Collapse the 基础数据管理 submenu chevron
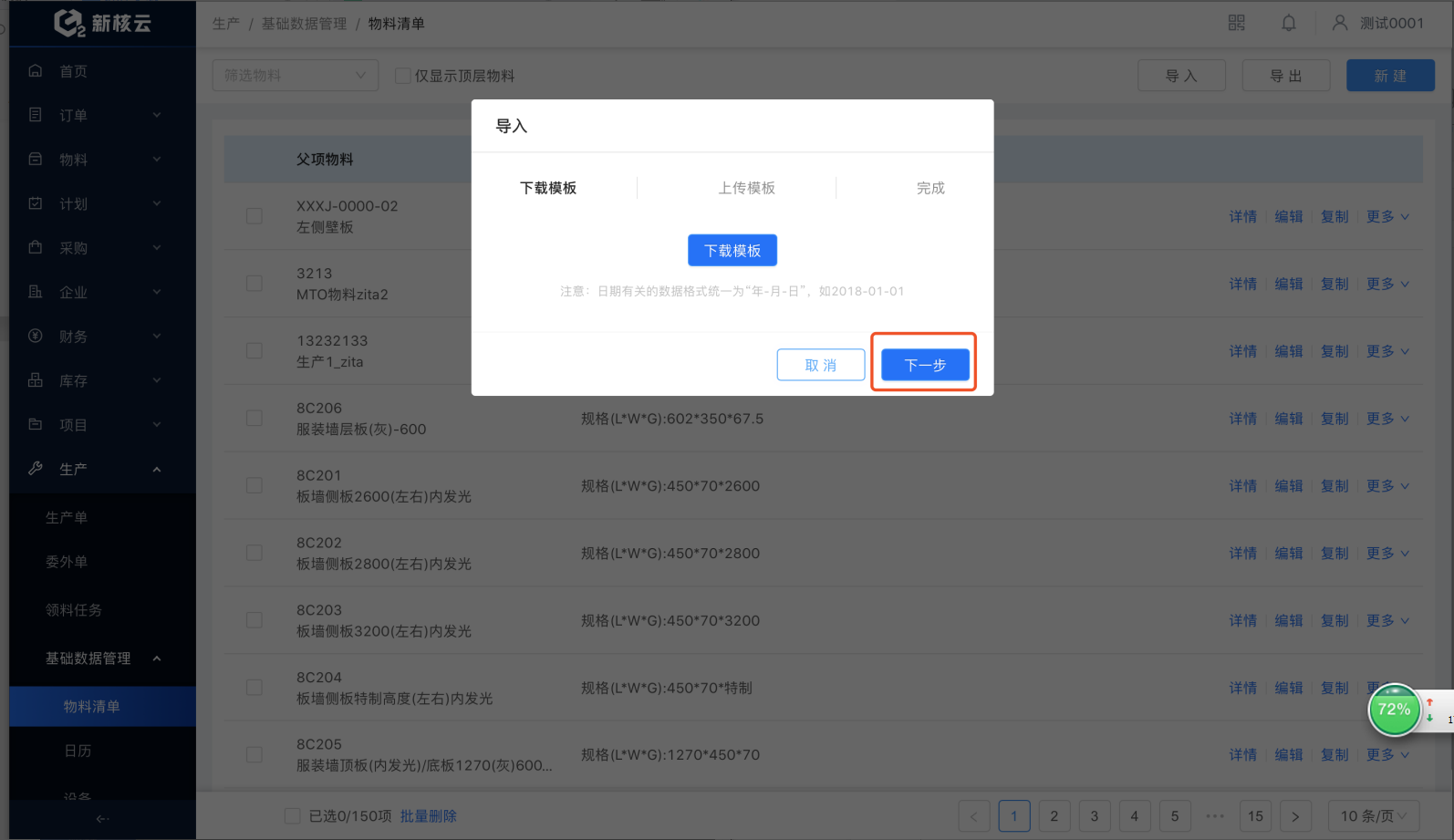 coord(157,659)
